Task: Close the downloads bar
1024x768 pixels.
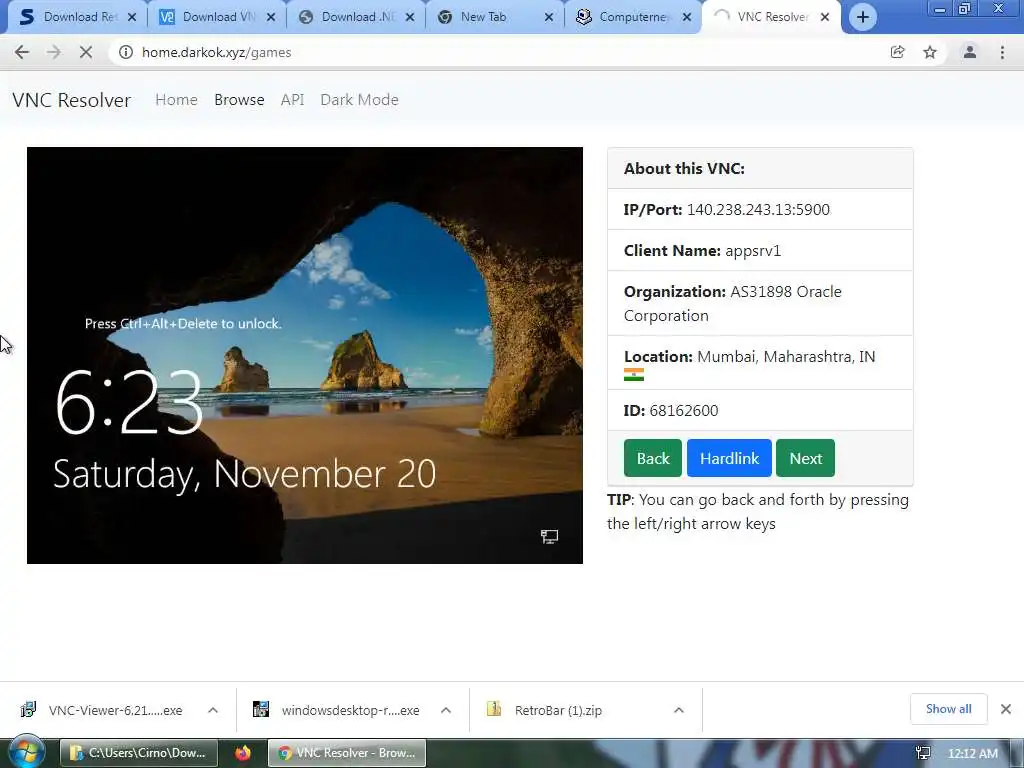Action: [x=1006, y=709]
